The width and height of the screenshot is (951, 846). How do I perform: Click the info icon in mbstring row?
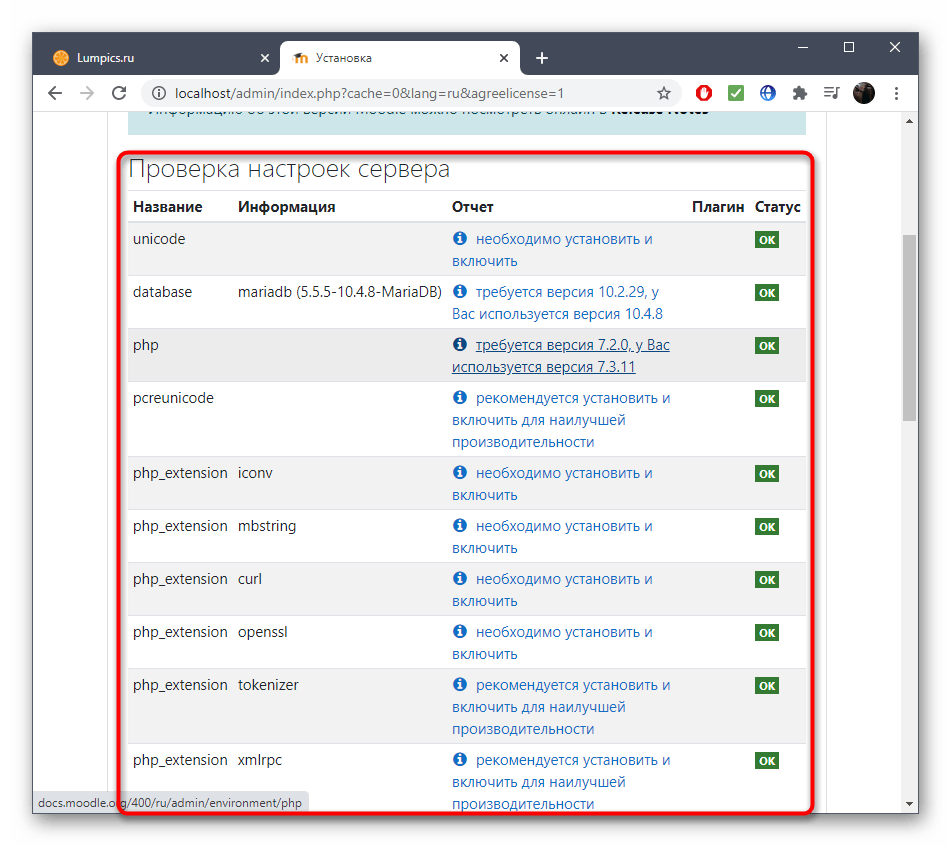[460, 525]
